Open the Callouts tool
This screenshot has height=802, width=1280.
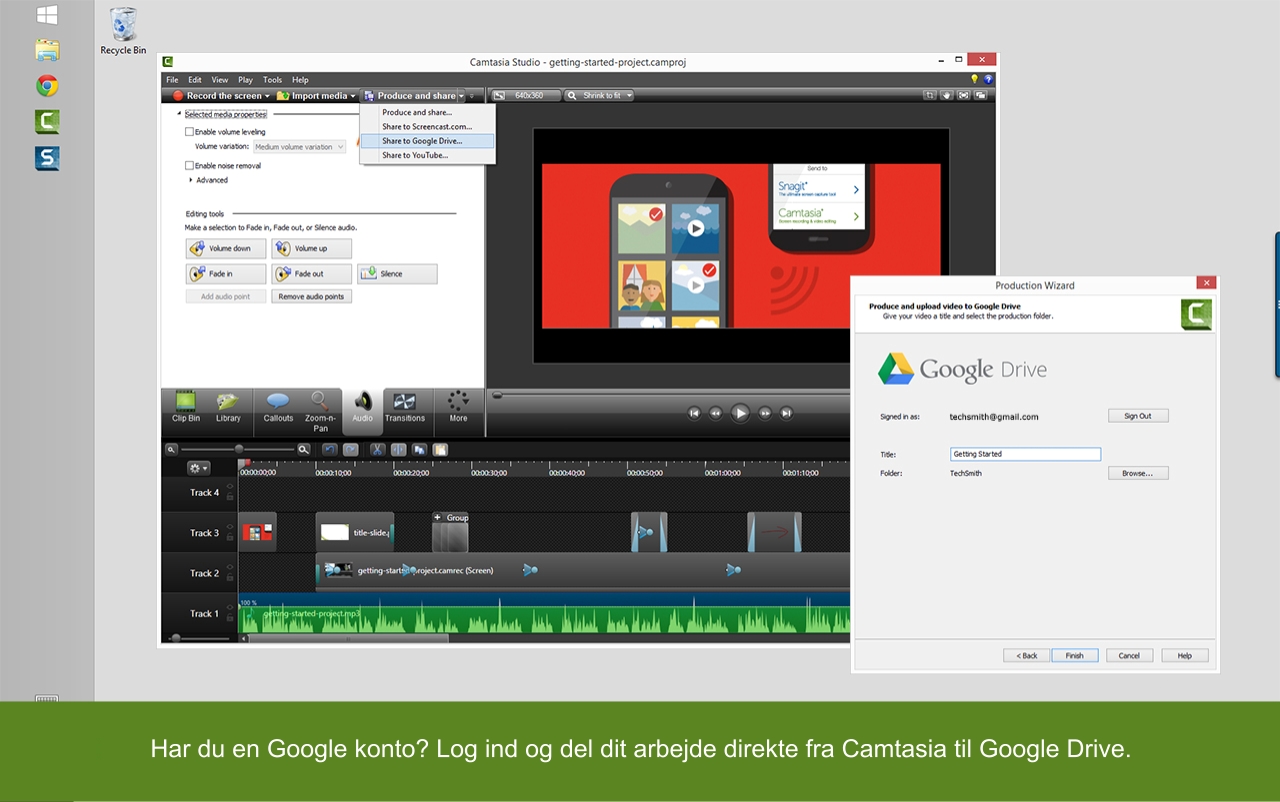coord(278,406)
